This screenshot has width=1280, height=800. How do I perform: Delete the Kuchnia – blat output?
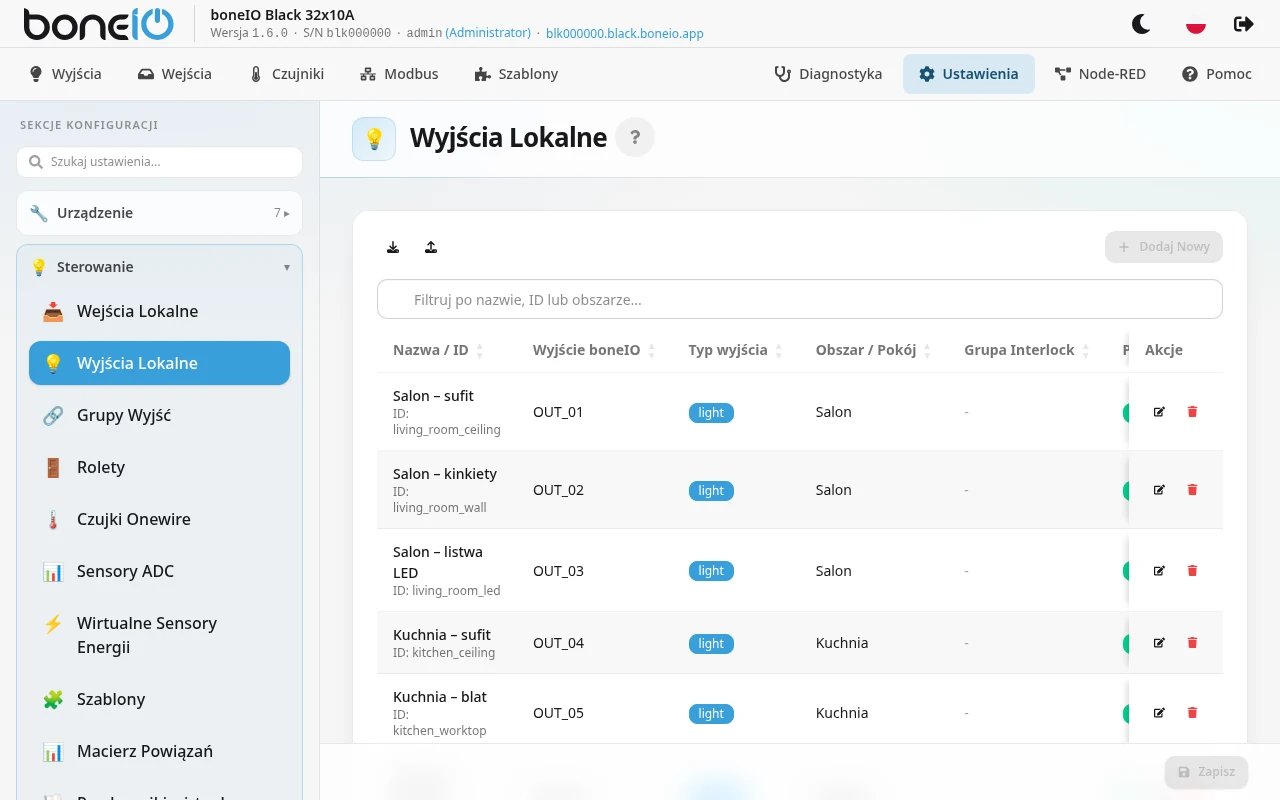(x=1192, y=712)
